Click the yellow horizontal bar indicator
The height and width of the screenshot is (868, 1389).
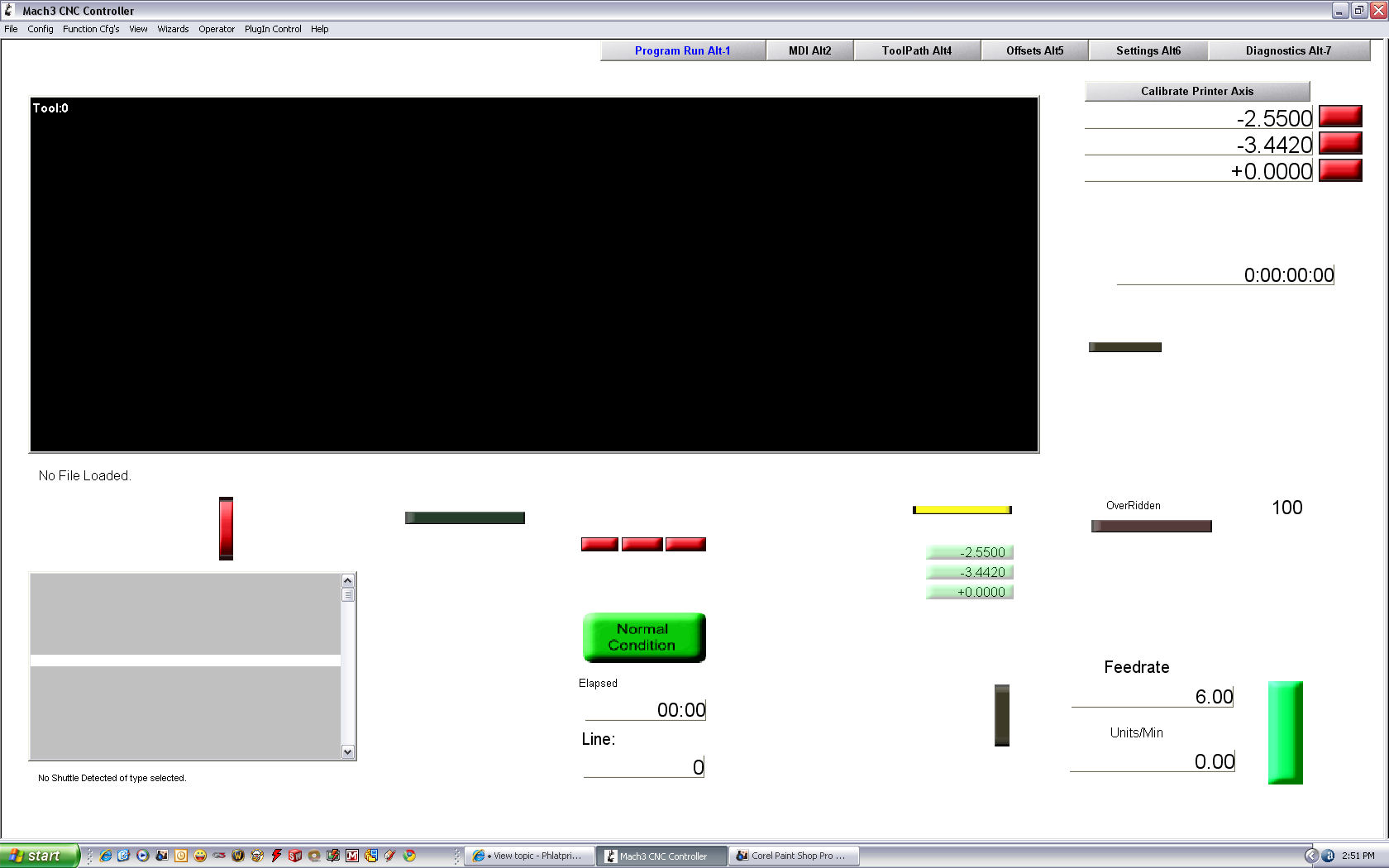pos(962,510)
